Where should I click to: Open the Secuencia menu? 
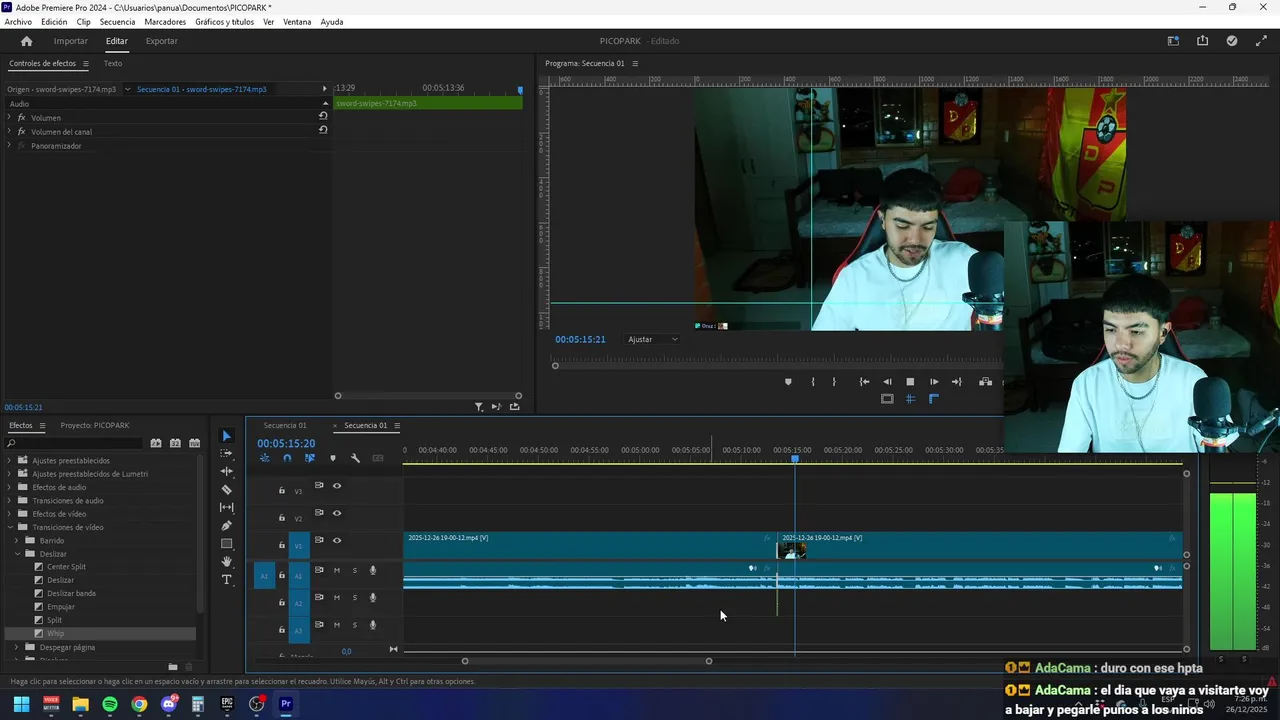click(x=117, y=21)
